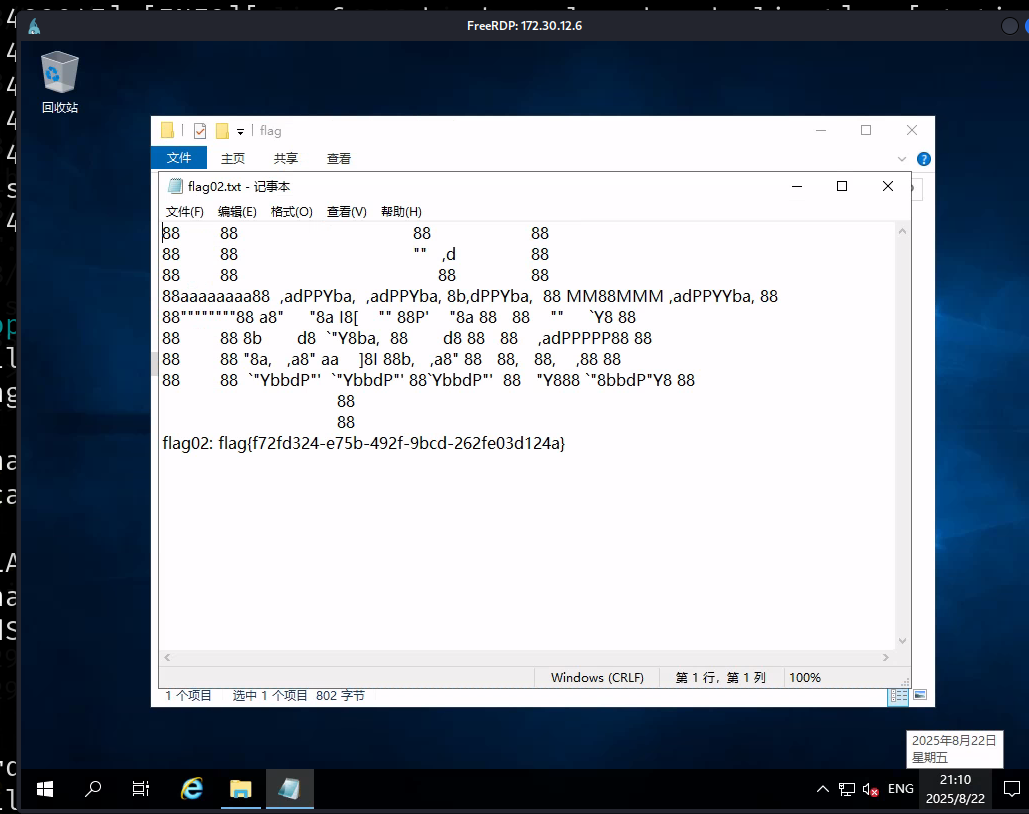Click the Notepad icon in flag02.txt title bar
Image resolution: width=1029 pixels, height=814 pixels.
point(175,186)
